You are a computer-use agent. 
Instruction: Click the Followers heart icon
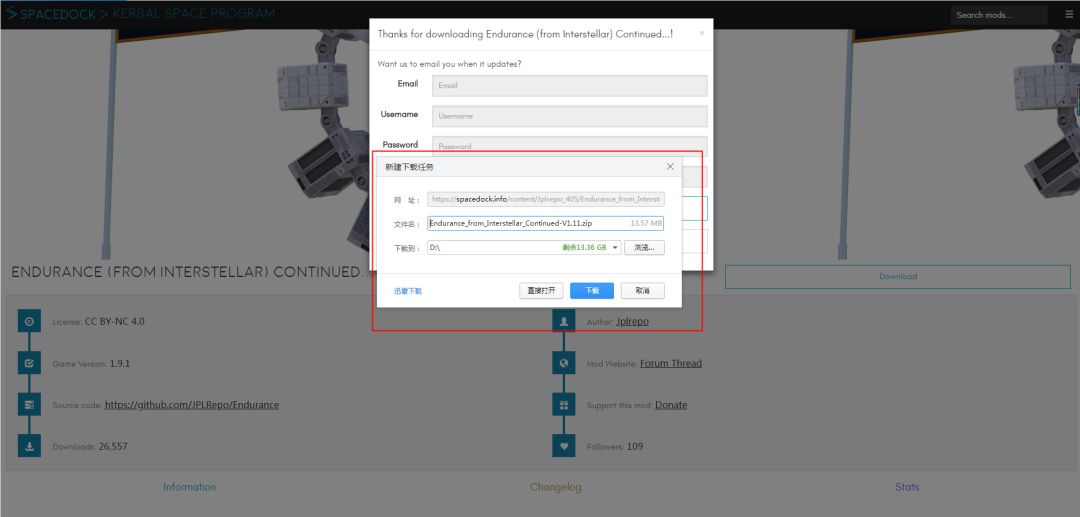pyautogui.click(x=563, y=446)
